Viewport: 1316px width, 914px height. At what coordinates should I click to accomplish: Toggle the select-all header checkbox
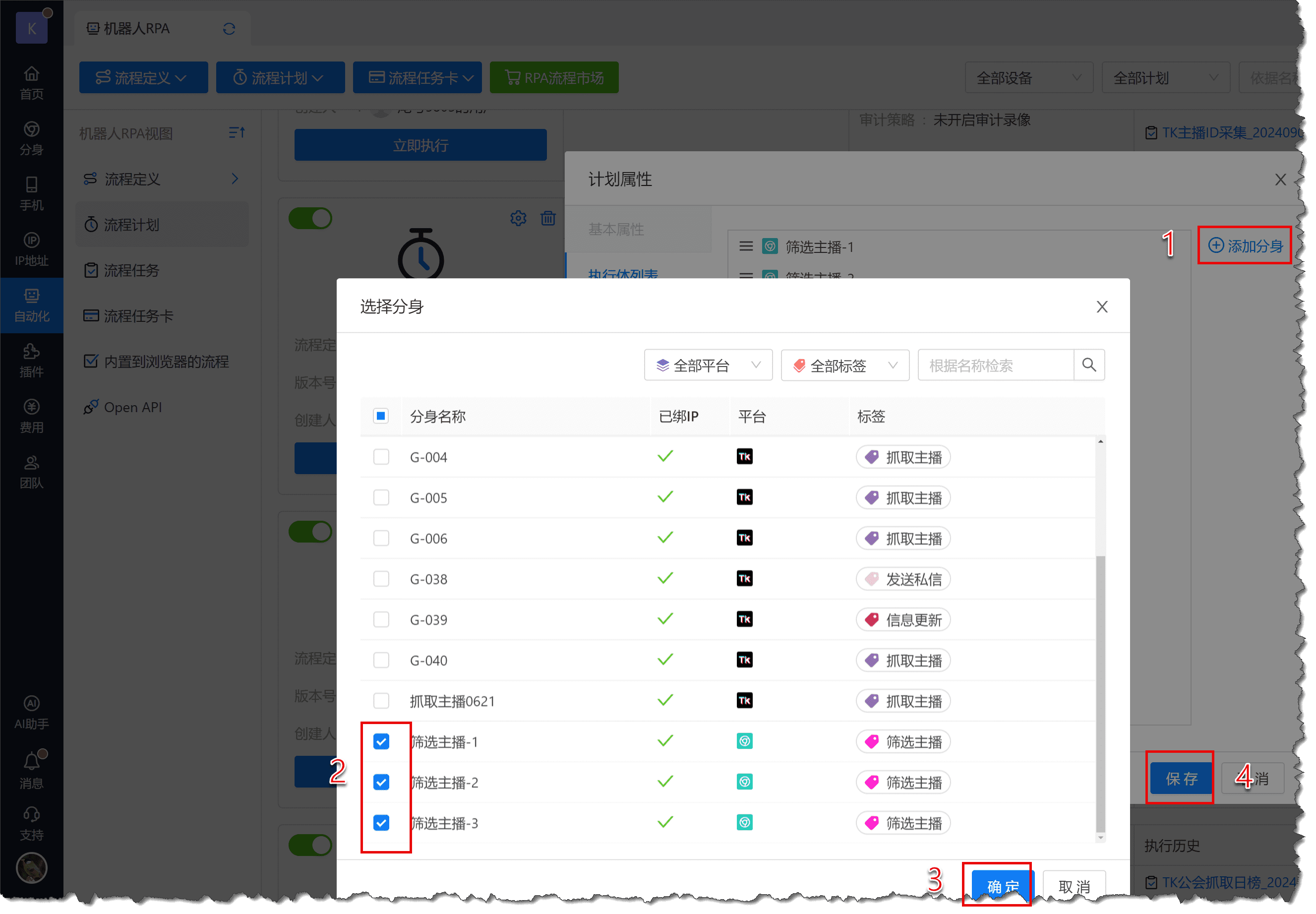381,416
